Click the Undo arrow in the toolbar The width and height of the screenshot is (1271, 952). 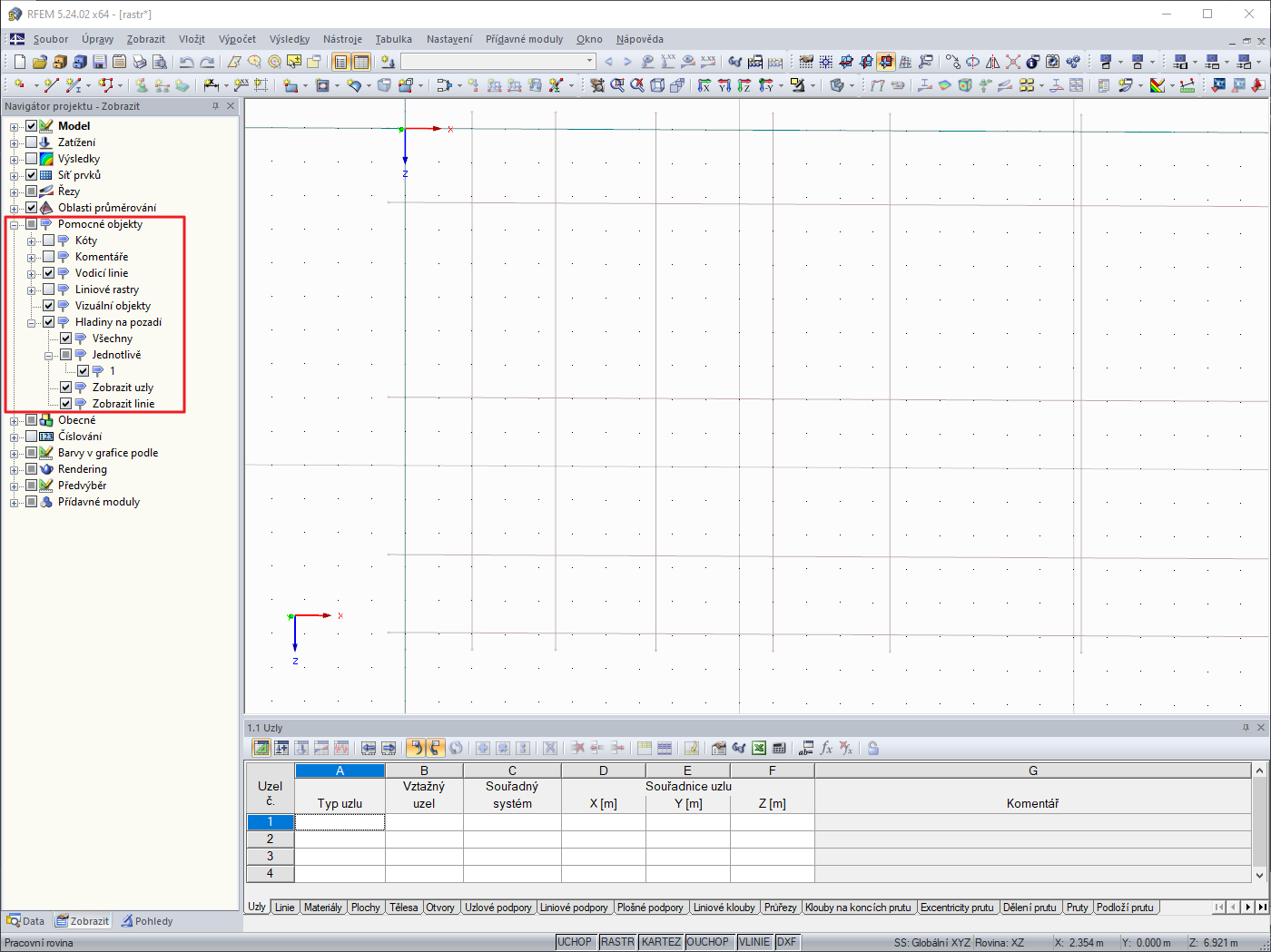(x=186, y=62)
